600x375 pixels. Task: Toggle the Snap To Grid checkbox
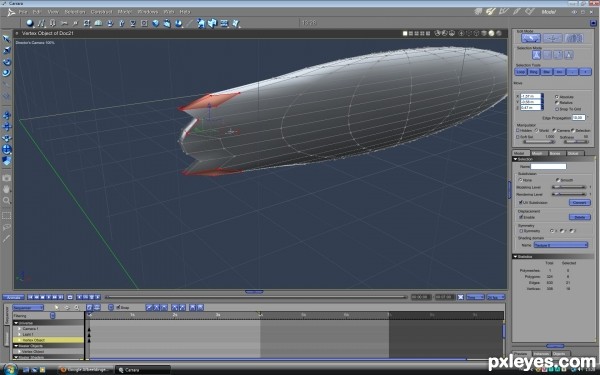[x=557, y=109]
